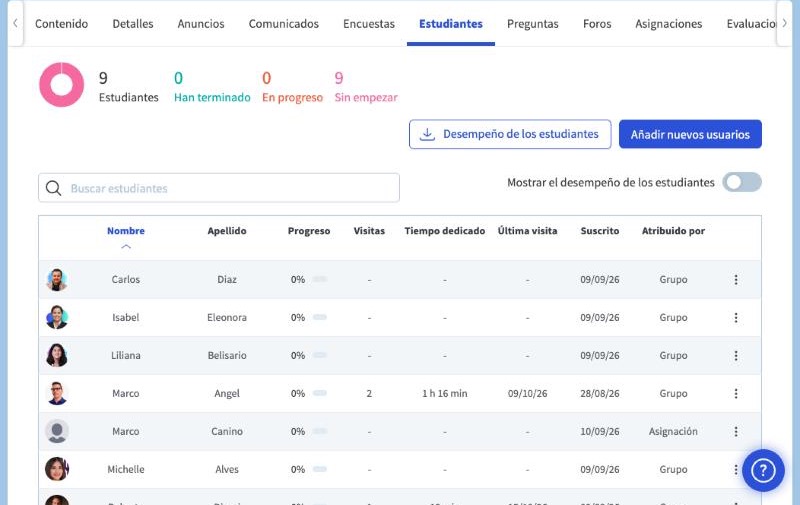Open the help question mark bubble
The image size is (800, 505).
click(x=763, y=470)
